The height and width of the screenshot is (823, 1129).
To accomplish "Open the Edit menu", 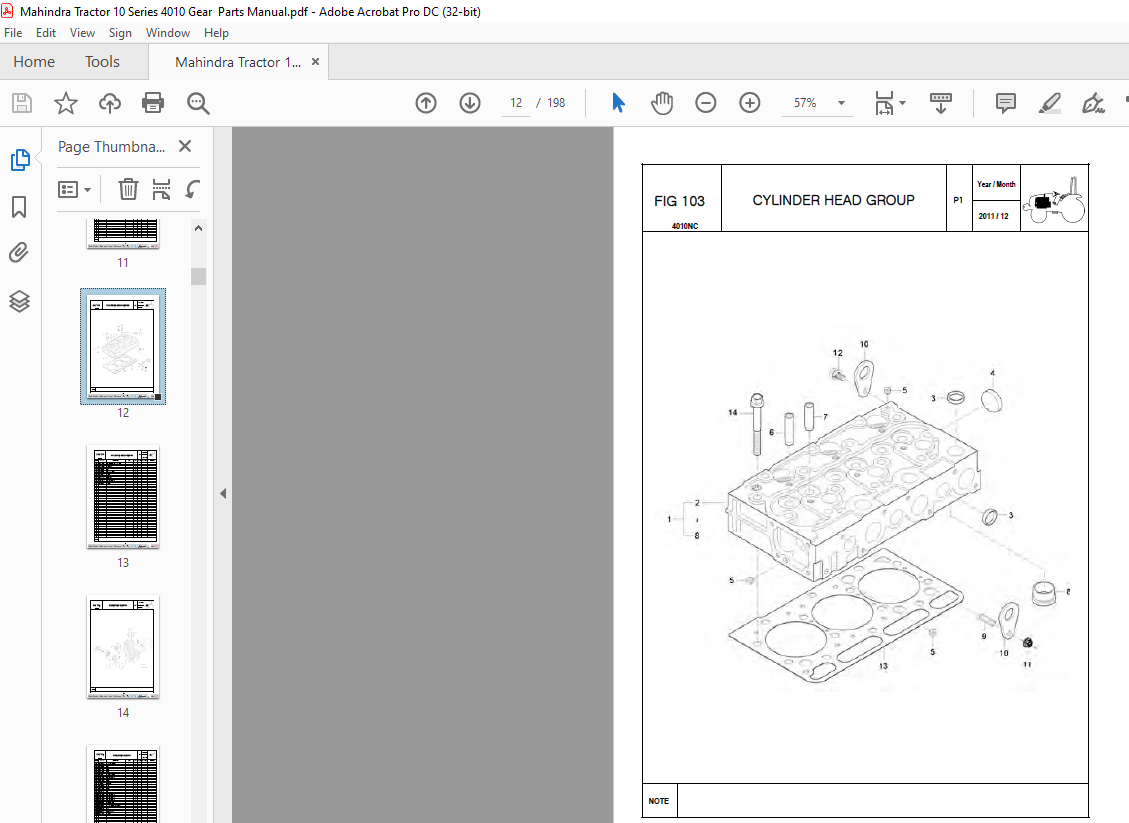I will click(46, 32).
